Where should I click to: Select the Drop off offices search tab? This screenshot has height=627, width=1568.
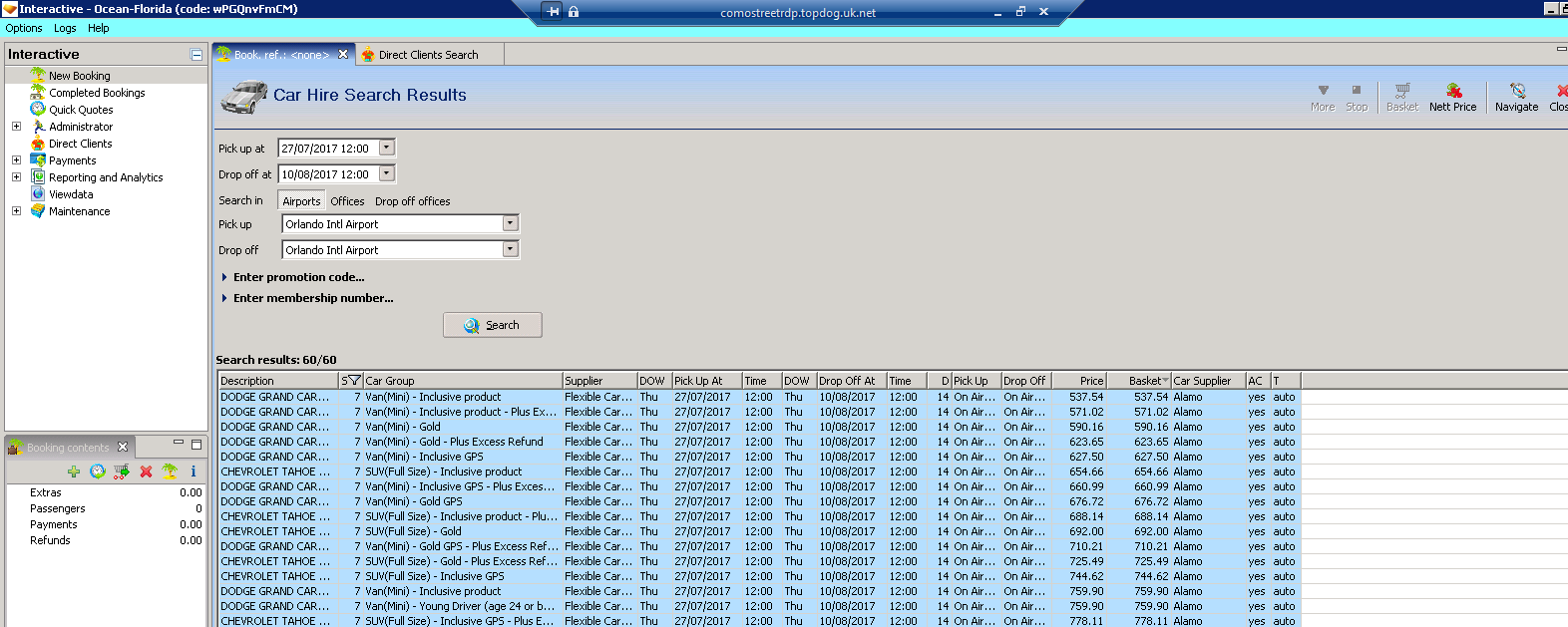[412, 200]
